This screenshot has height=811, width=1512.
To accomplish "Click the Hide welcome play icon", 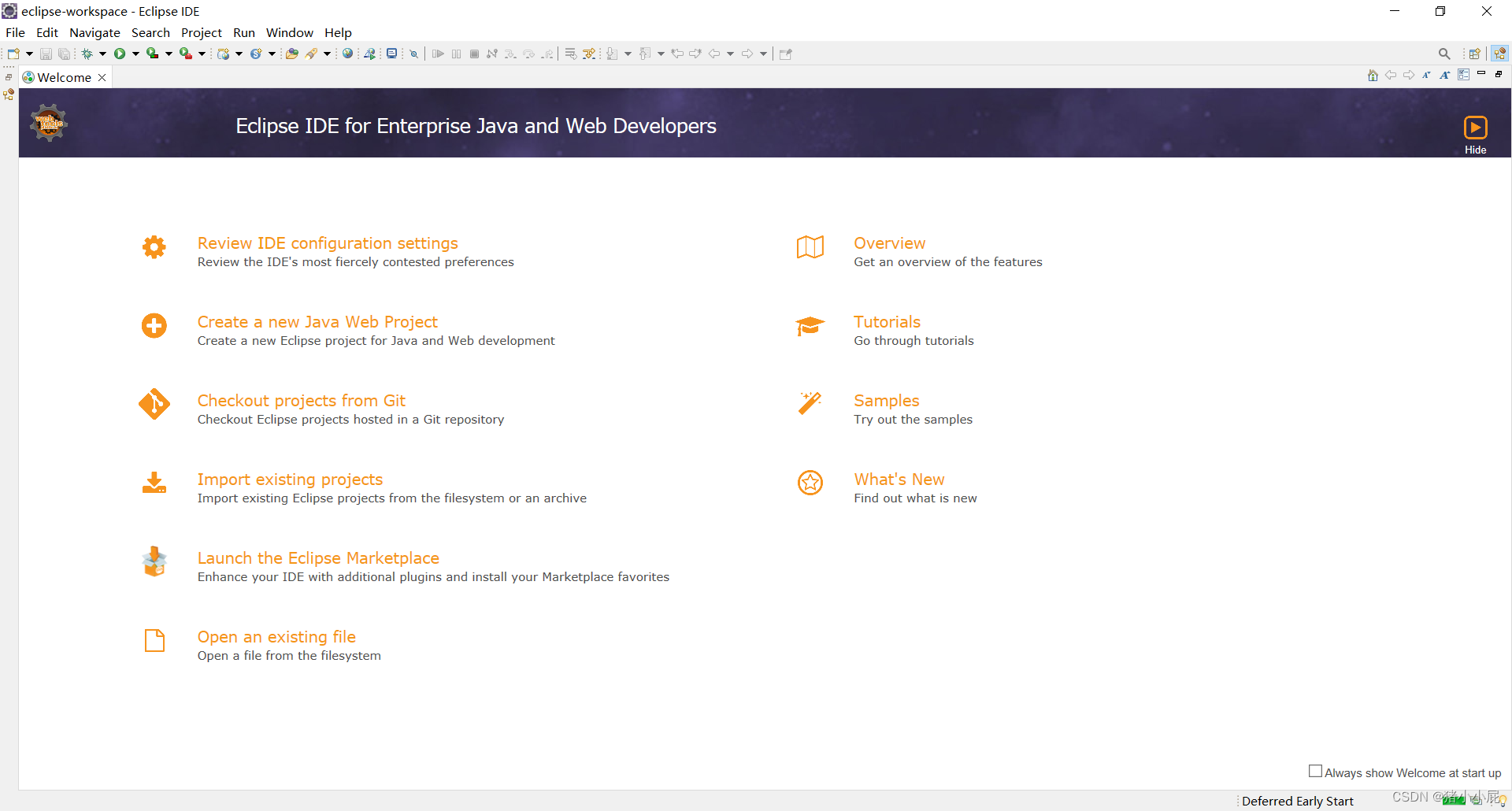I will [x=1476, y=128].
